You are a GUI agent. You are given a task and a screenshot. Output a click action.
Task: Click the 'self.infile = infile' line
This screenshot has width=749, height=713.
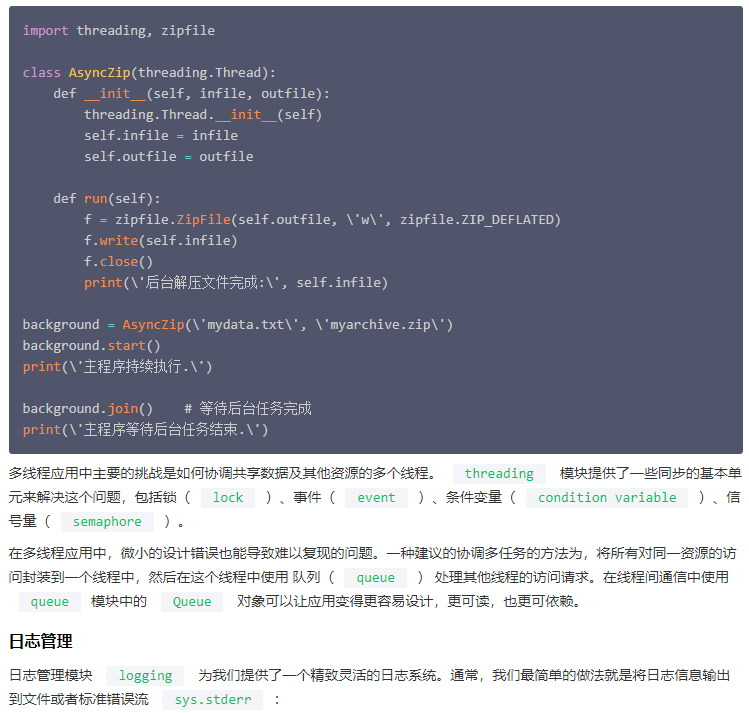pyautogui.click(x=161, y=136)
